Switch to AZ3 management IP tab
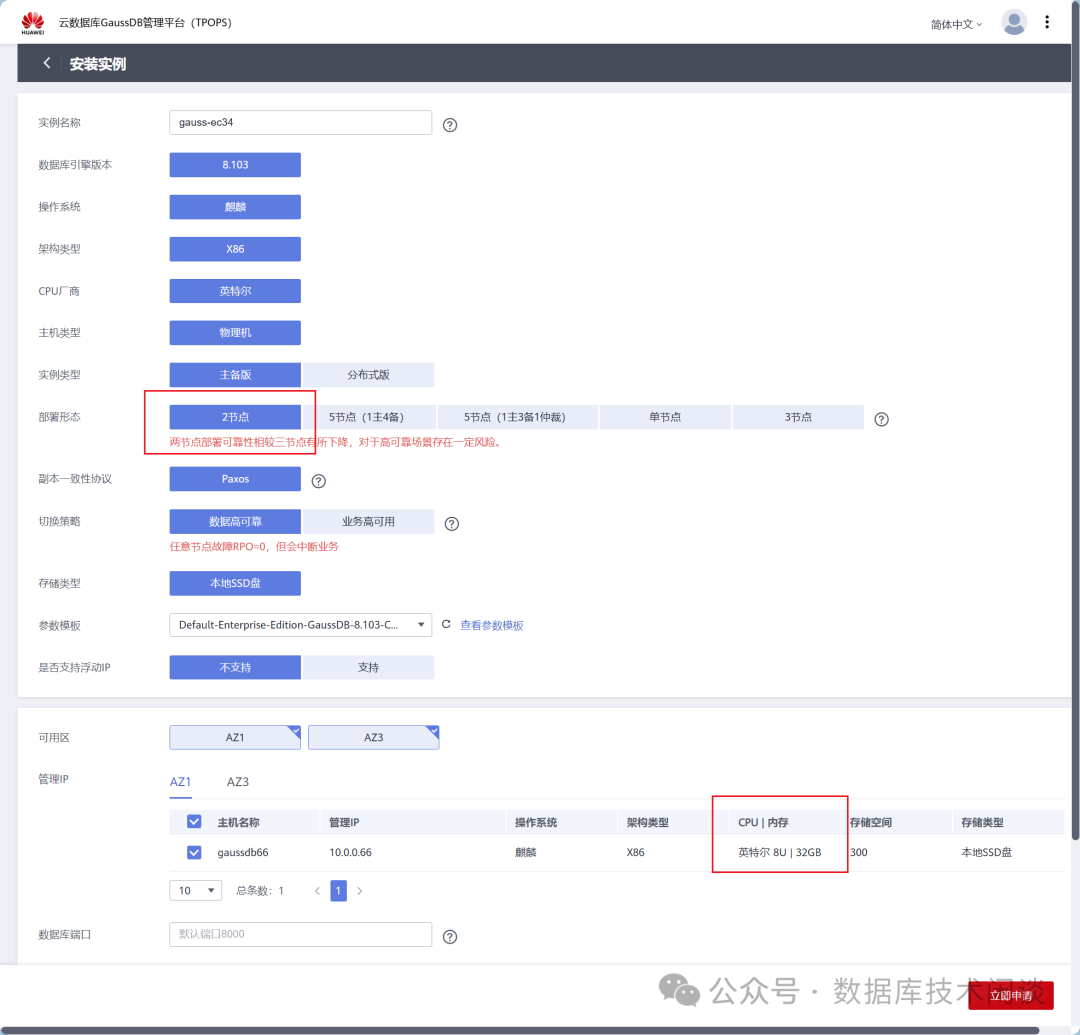 tap(238, 782)
